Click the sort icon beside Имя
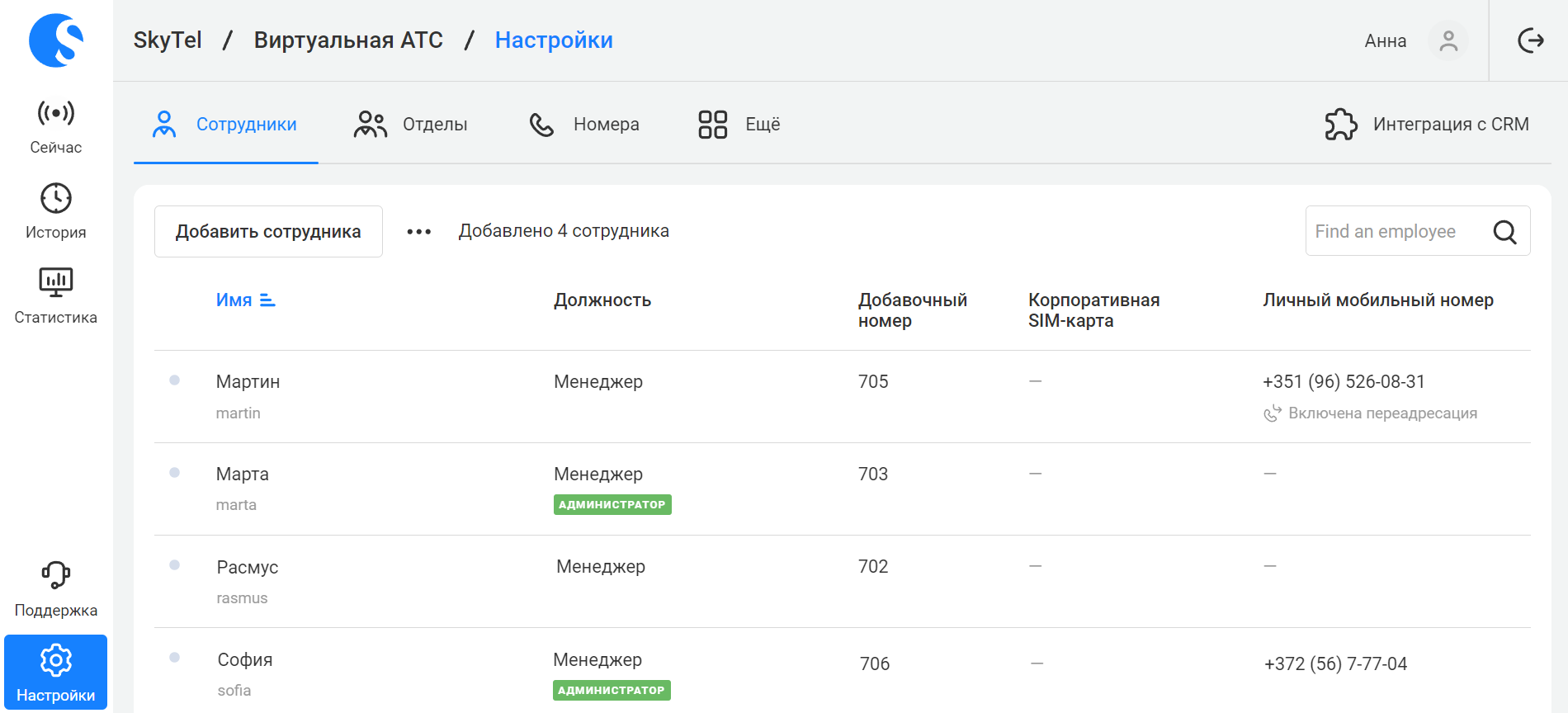The width and height of the screenshot is (1568, 713). point(267,300)
